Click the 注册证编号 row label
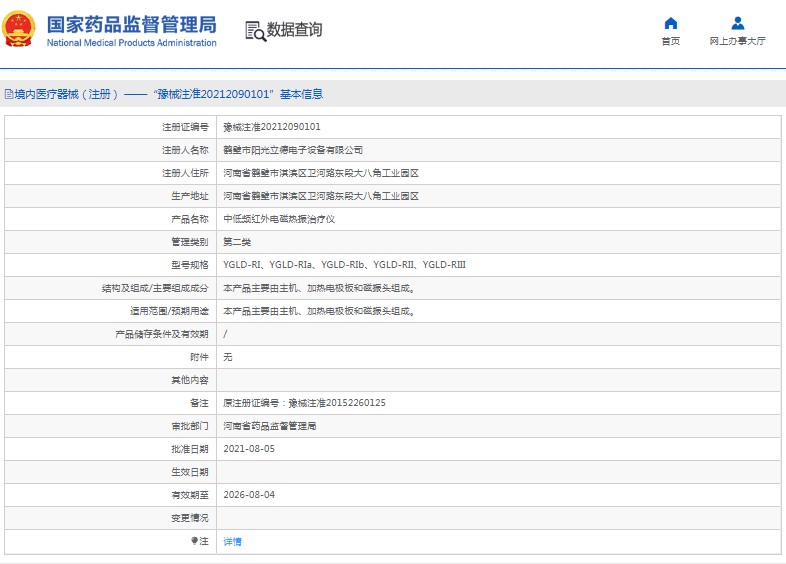 (185, 127)
